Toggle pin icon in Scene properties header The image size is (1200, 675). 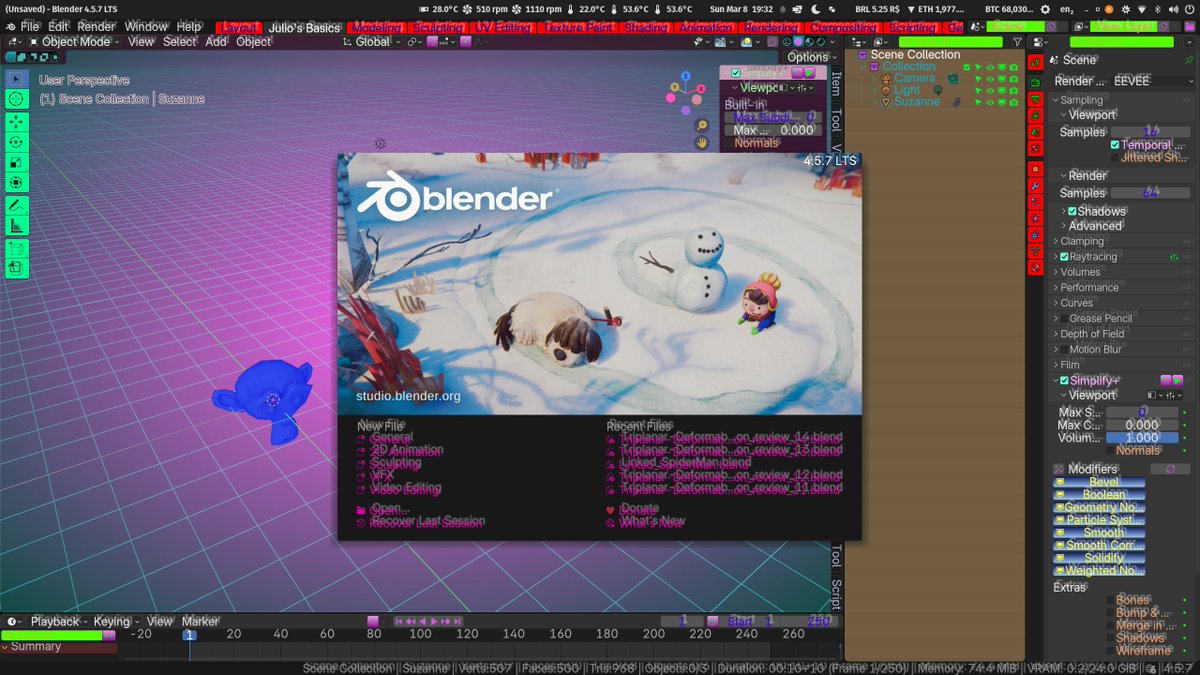[1188, 60]
